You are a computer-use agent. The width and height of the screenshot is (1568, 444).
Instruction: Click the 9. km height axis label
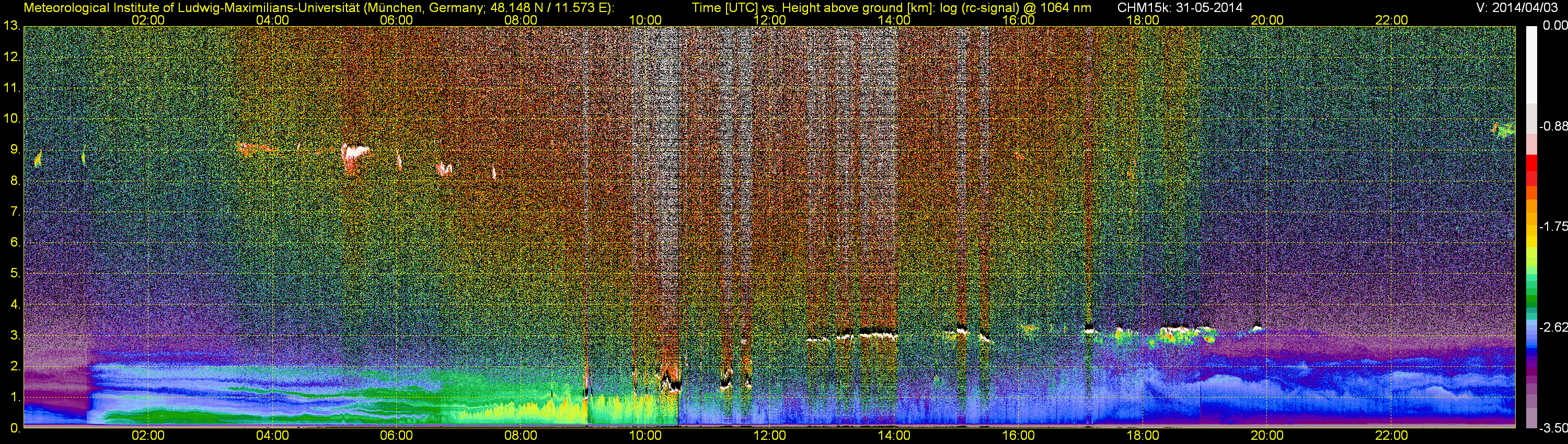(16, 149)
